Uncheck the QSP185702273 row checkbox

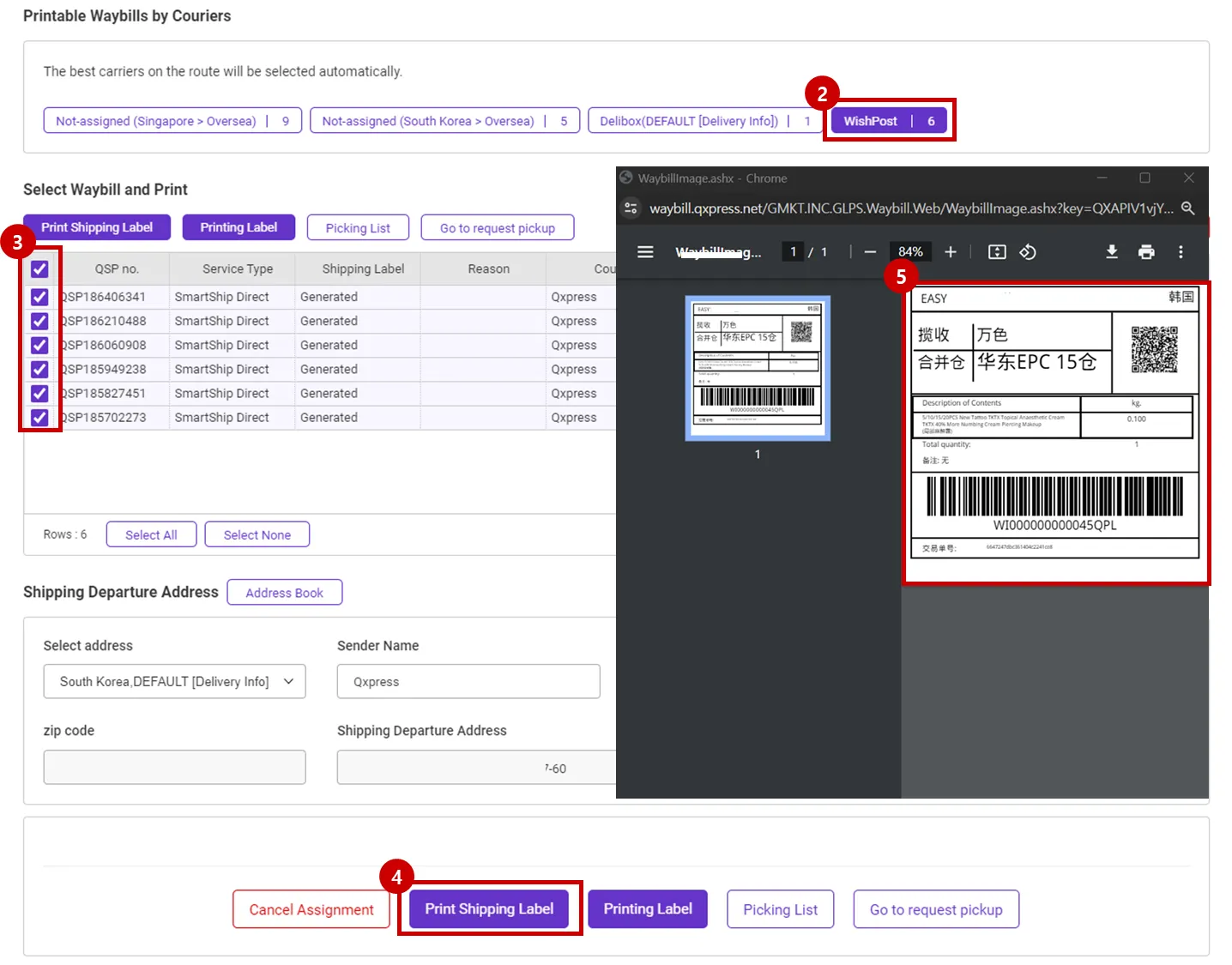pos(39,418)
